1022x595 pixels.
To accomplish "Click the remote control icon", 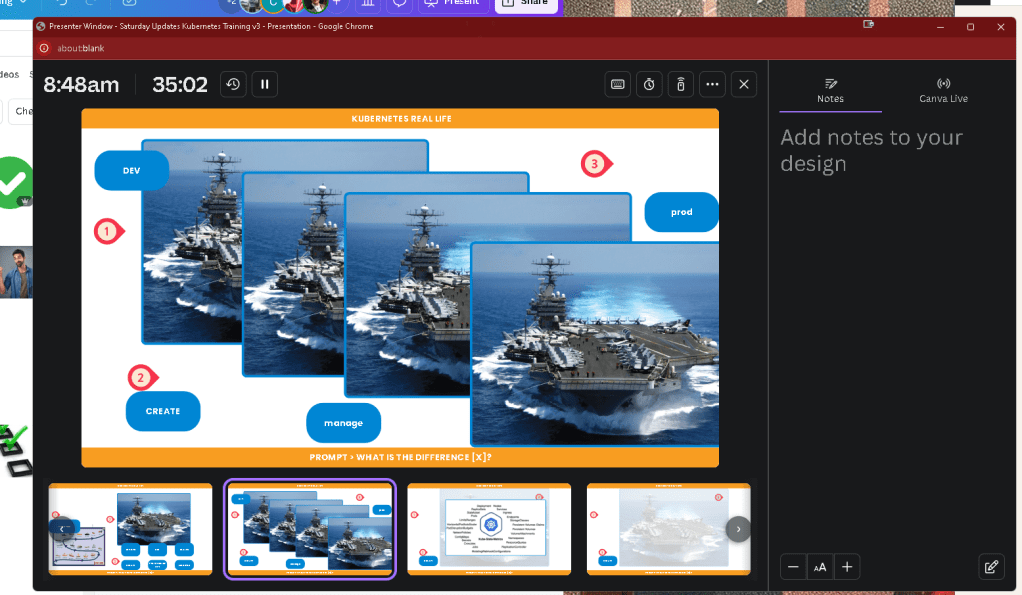I will tap(680, 84).
